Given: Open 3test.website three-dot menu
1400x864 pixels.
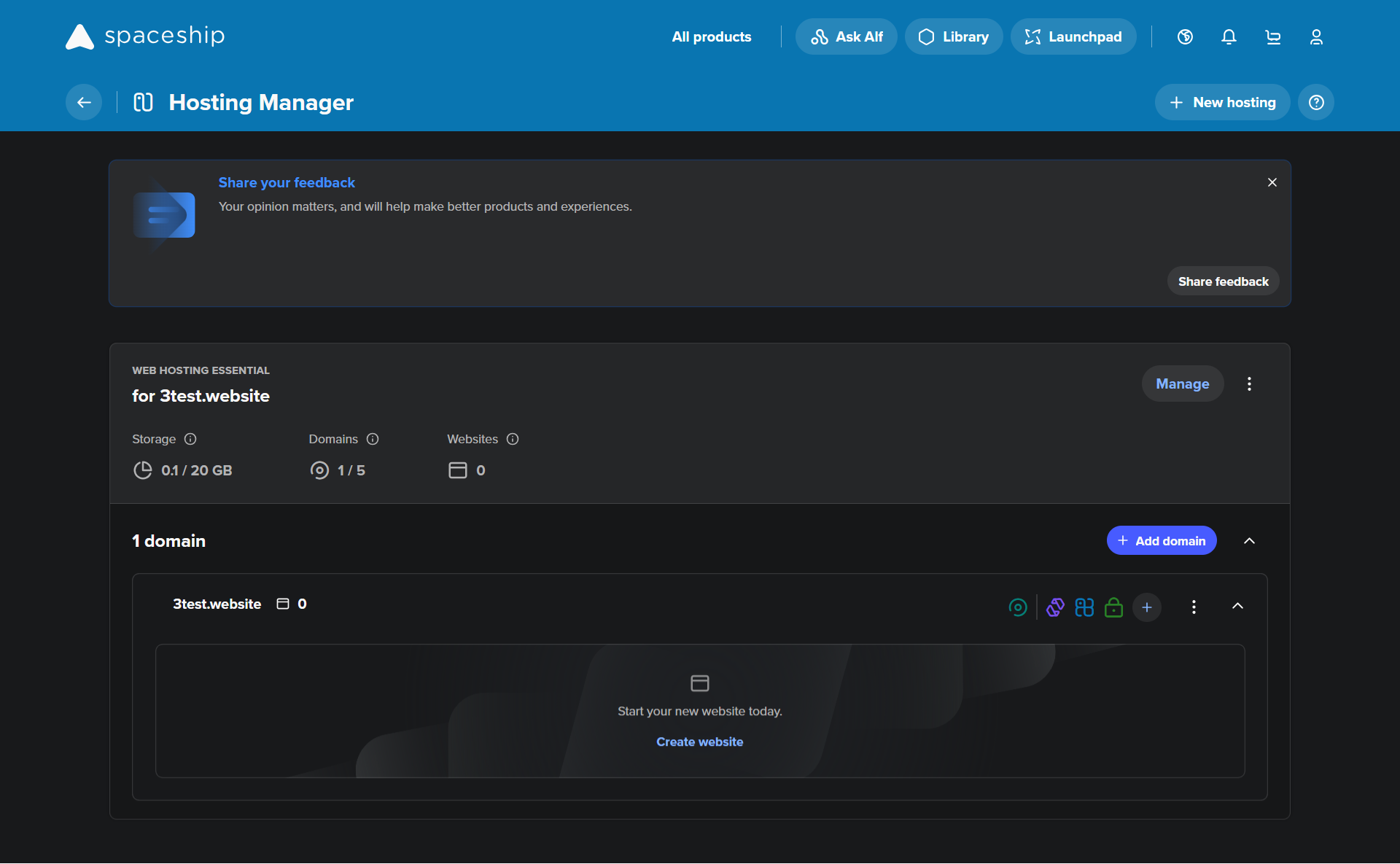Looking at the screenshot, I should pos(1194,607).
